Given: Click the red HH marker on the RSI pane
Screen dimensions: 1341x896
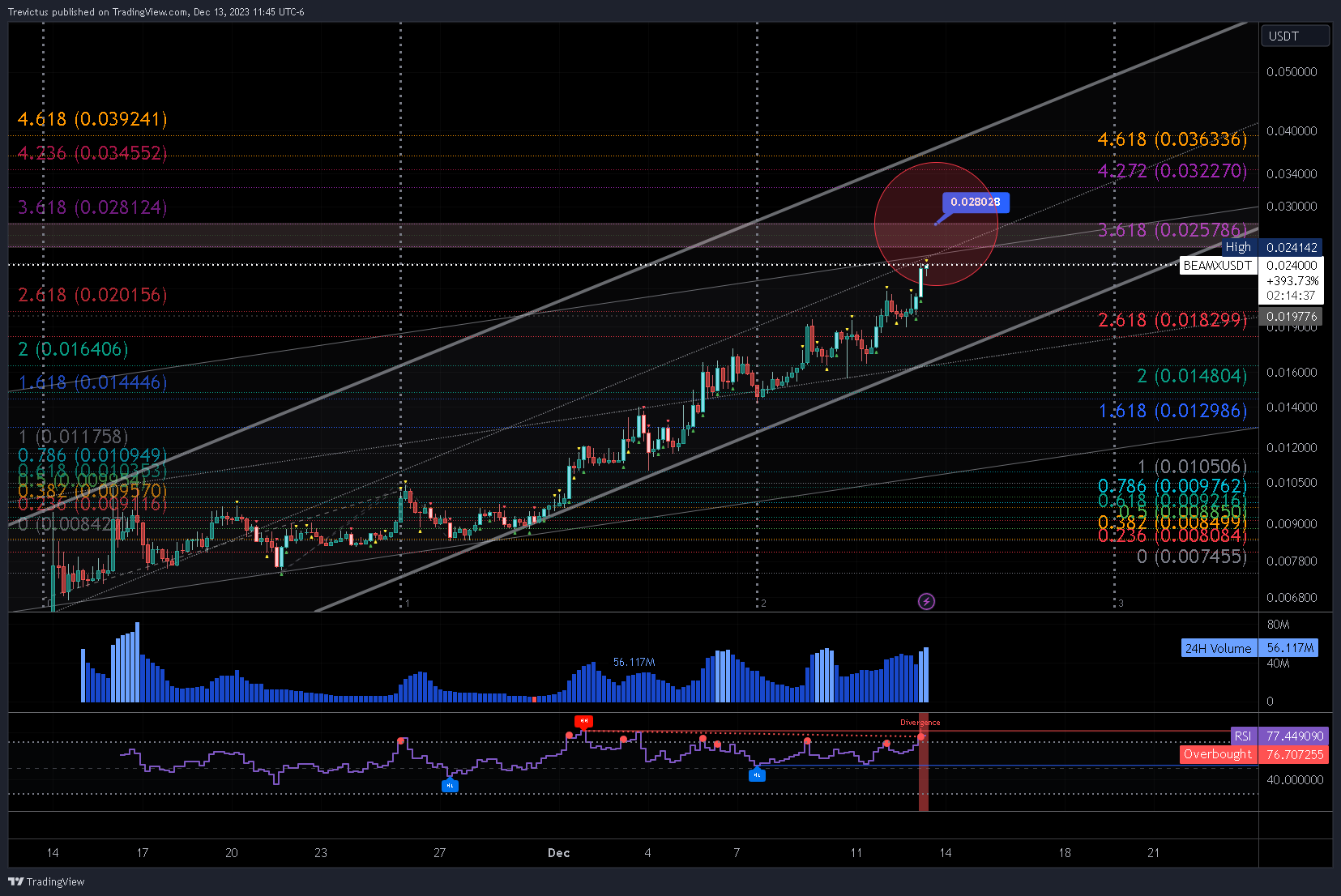Looking at the screenshot, I should point(583,720).
